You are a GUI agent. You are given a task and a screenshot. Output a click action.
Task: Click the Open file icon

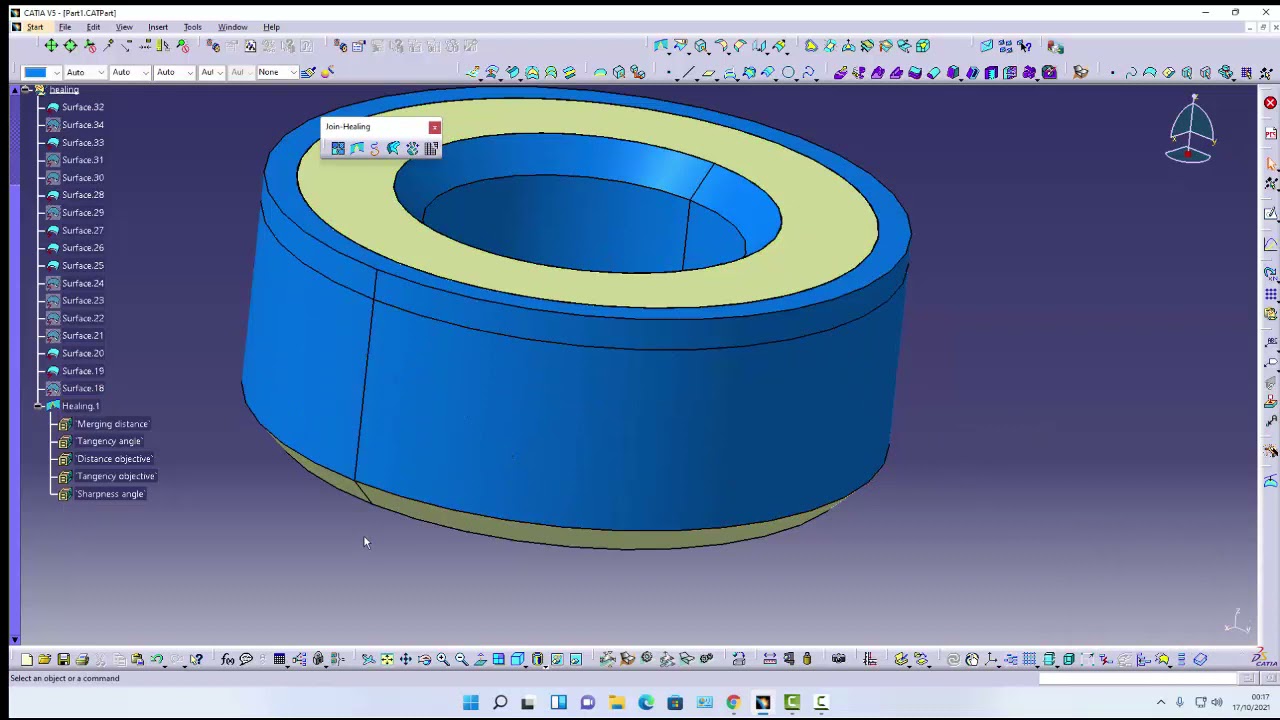pyautogui.click(x=45, y=659)
